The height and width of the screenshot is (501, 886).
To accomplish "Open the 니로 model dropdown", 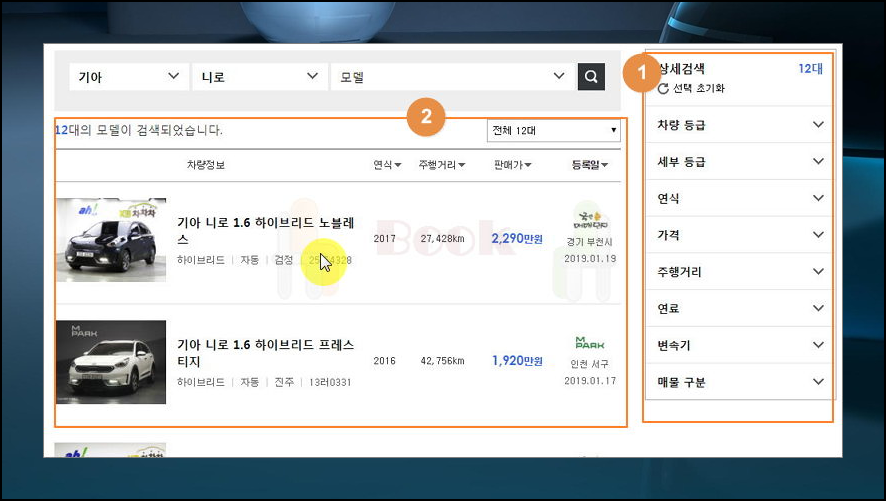I will (x=259, y=77).
